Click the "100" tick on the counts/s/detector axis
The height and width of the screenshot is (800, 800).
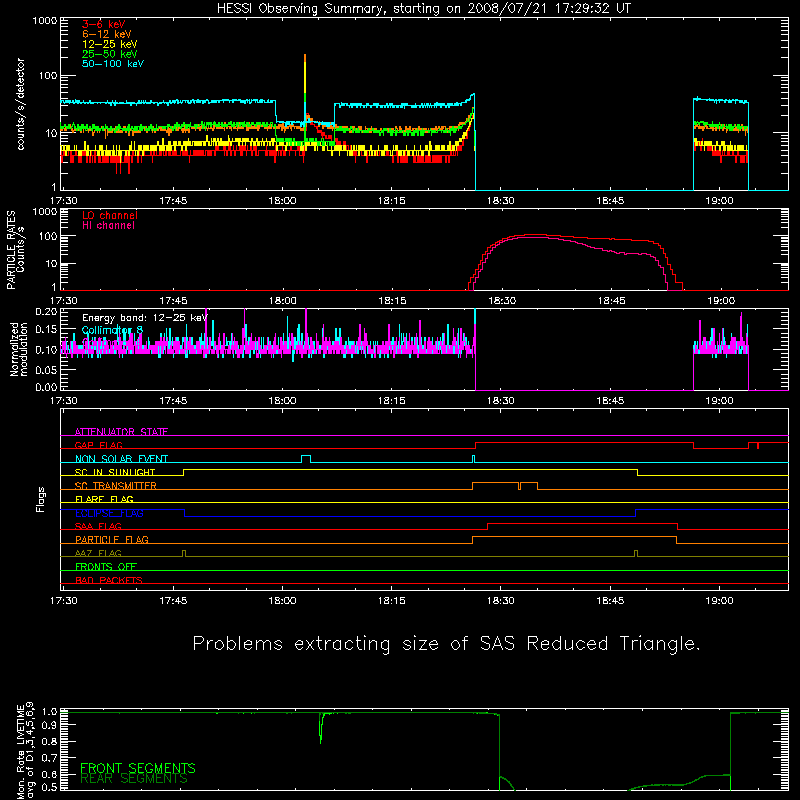pyautogui.click(x=48, y=76)
